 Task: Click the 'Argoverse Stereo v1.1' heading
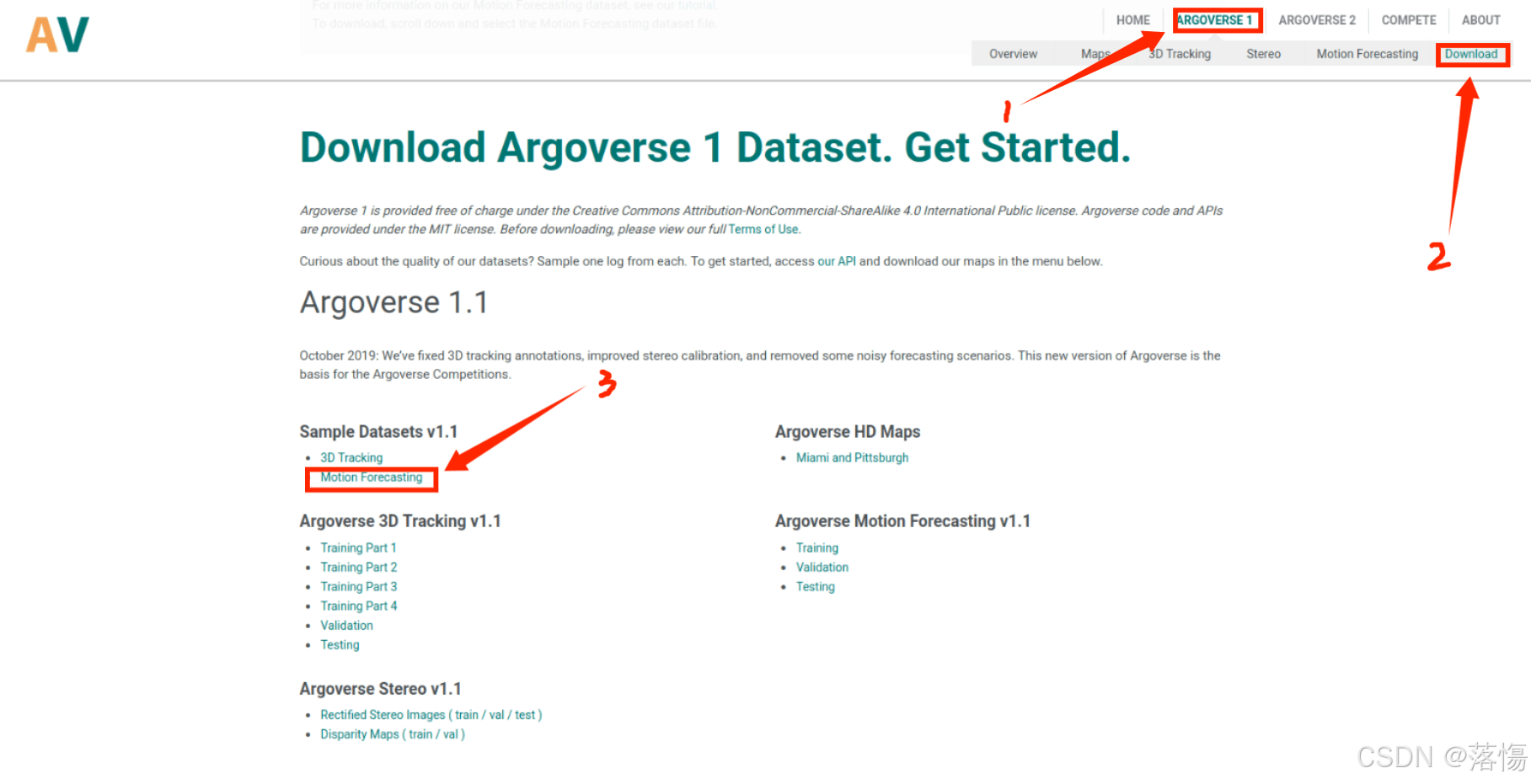[x=380, y=688]
